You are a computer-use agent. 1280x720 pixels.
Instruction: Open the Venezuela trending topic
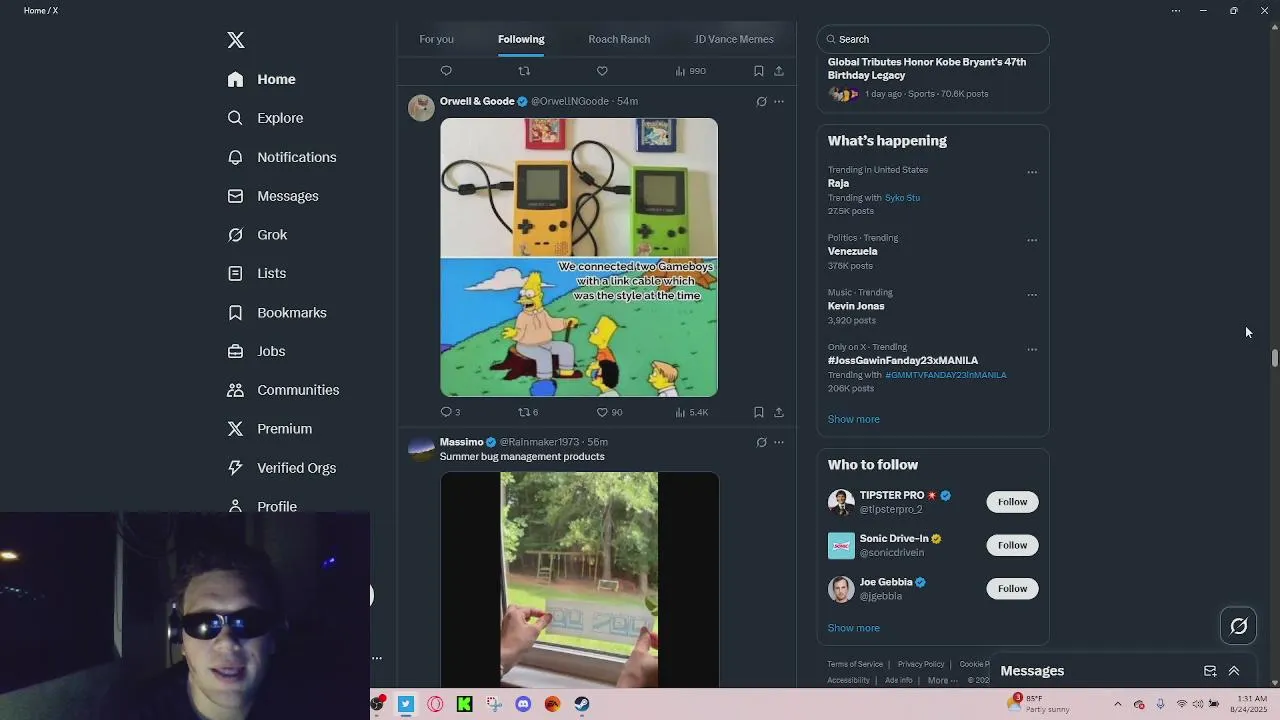(852, 251)
